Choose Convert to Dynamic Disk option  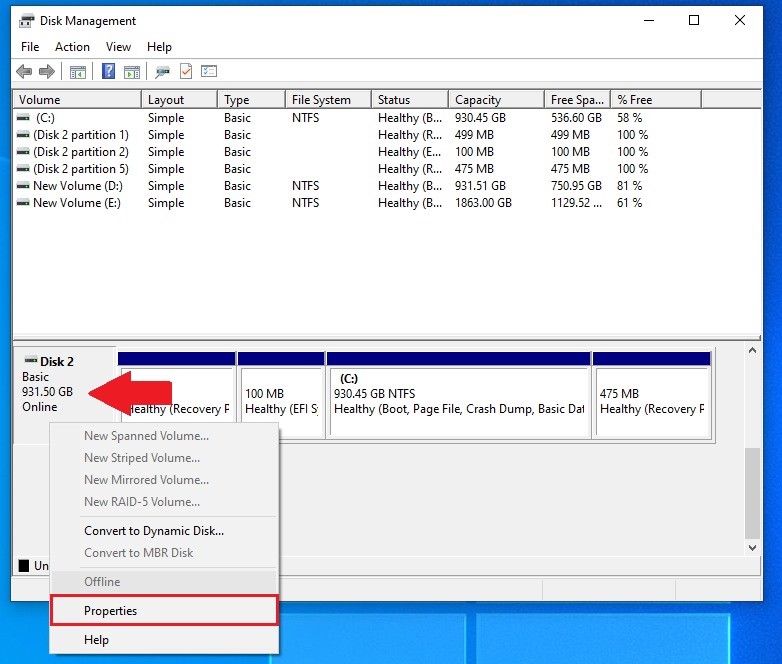click(164, 531)
